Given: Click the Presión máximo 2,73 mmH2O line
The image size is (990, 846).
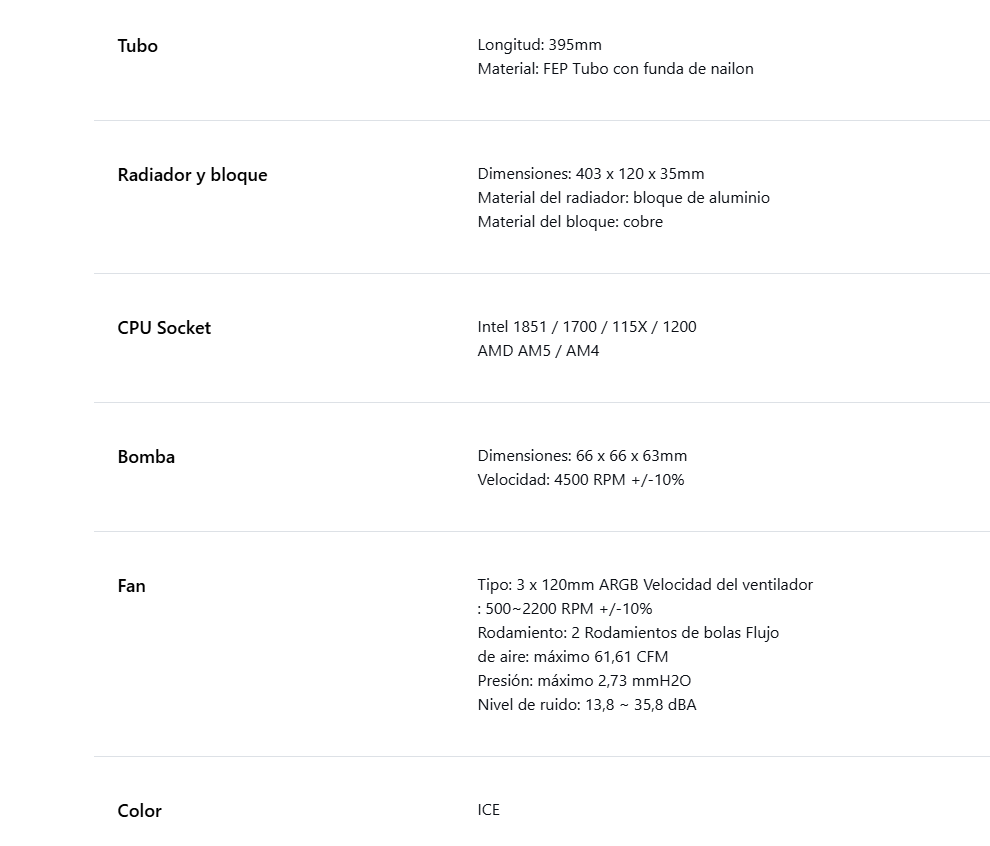Looking at the screenshot, I should coord(584,681).
